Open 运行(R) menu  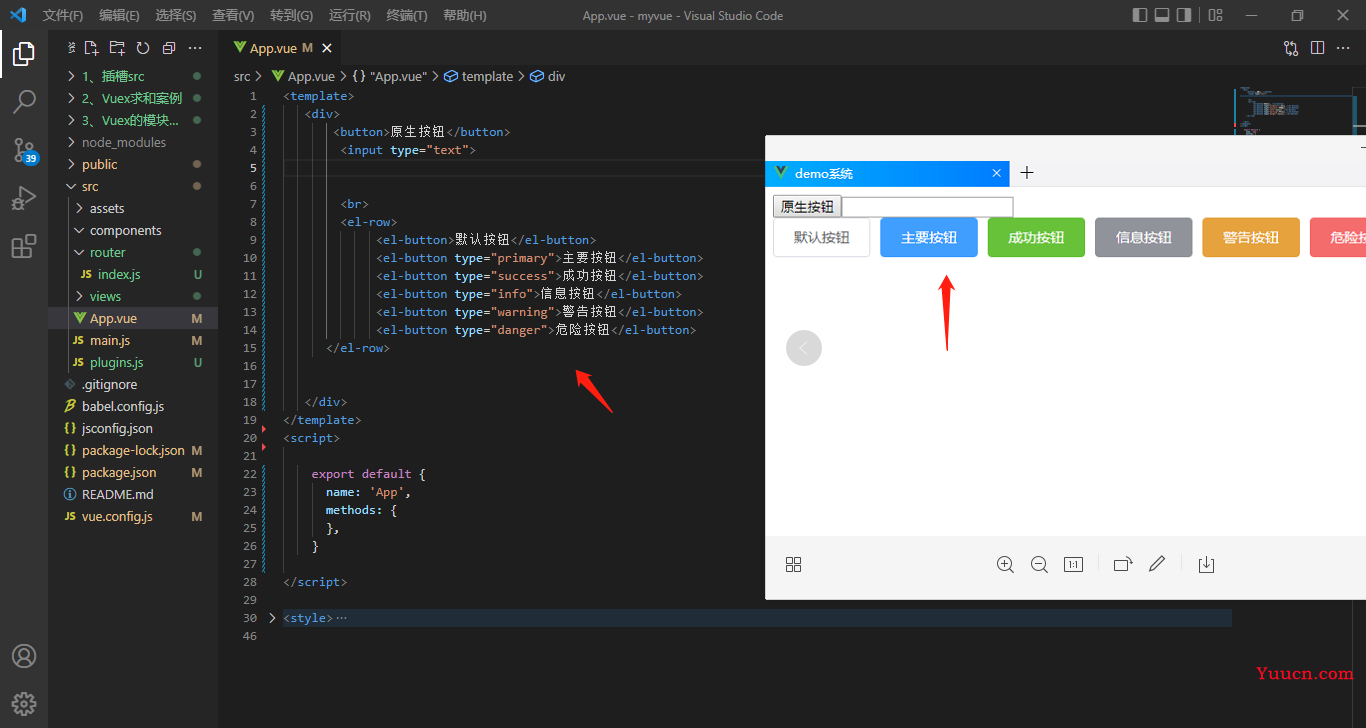(349, 15)
